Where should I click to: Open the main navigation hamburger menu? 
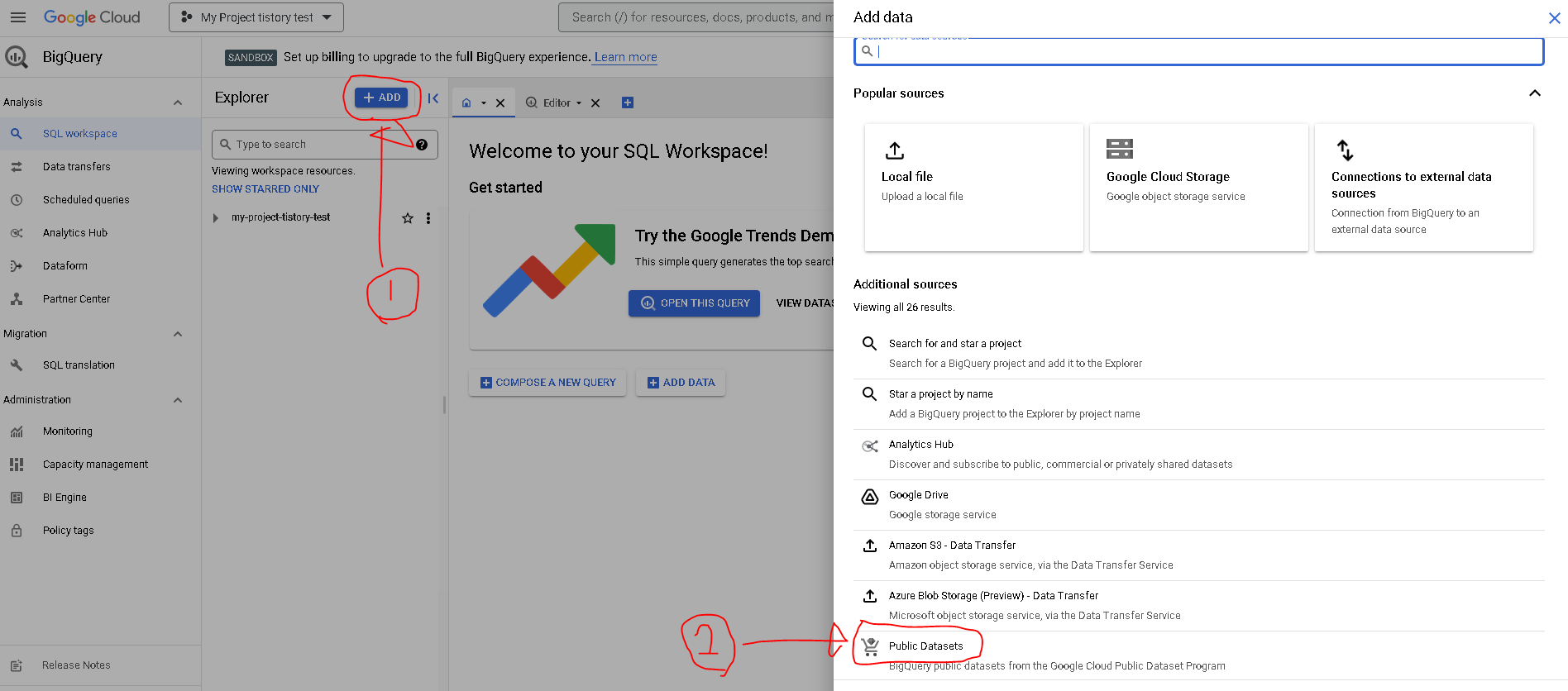click(17, 17)
